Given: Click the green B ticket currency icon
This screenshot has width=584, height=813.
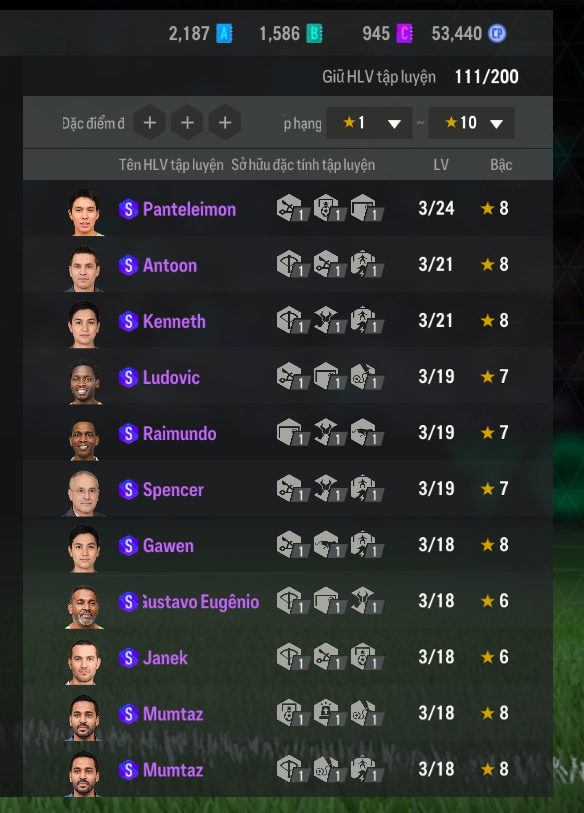Looking at the screenshot, I should pos(314,34).
